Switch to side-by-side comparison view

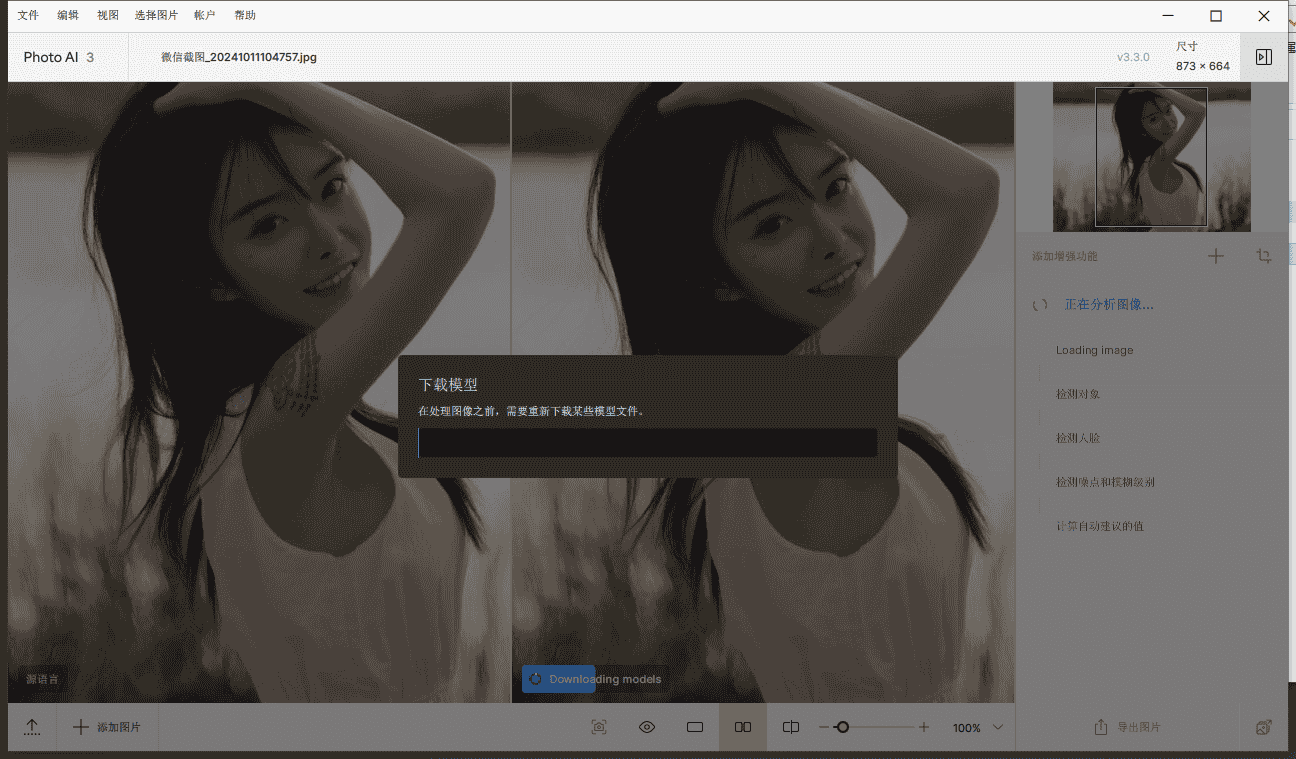(743, 727)
